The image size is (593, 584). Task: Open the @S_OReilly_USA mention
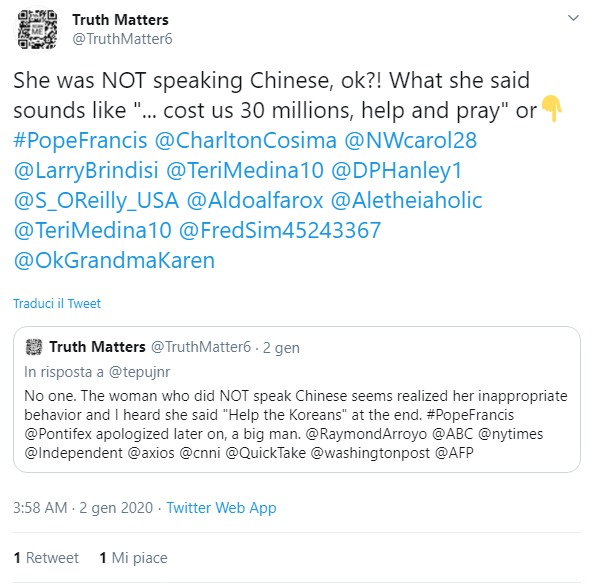point(96,200)
